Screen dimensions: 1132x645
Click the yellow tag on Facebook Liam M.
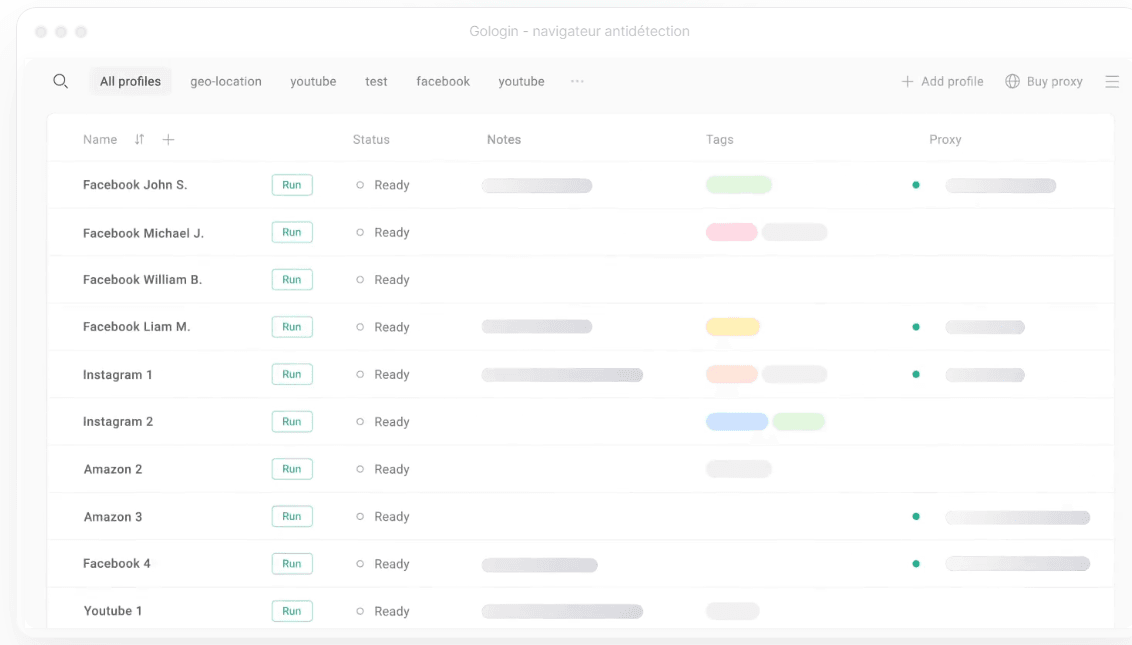pyautogui.click(x=732, y=327)
